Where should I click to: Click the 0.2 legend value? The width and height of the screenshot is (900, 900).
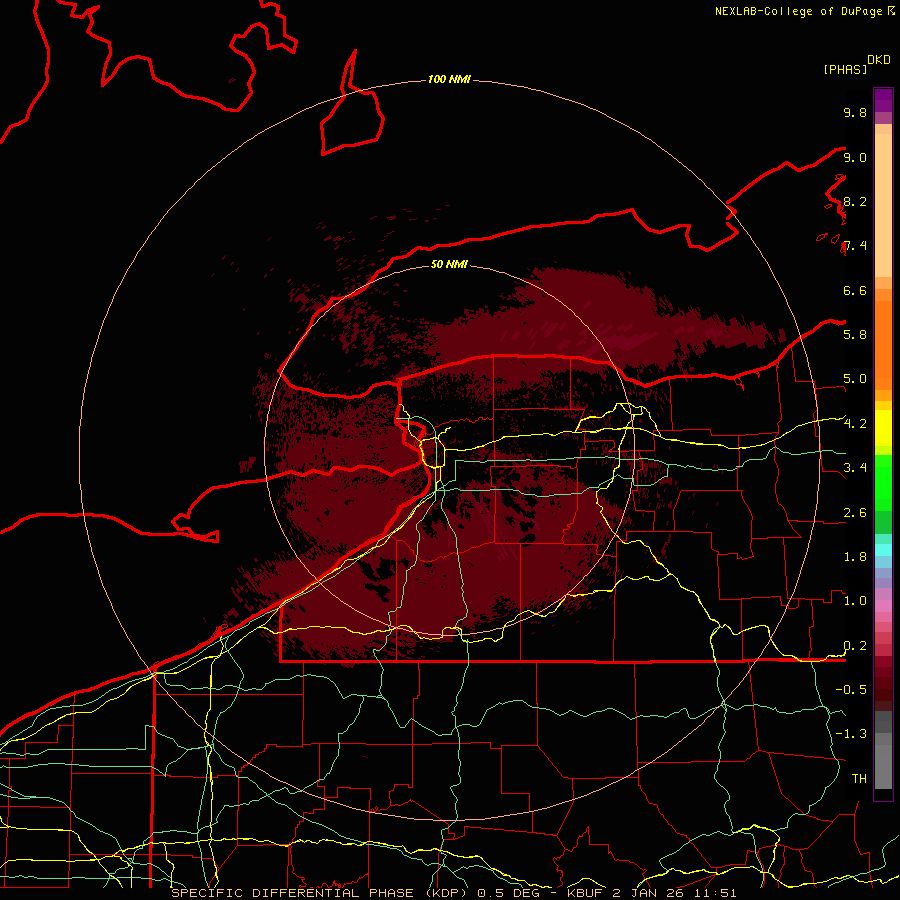point(855,646)
